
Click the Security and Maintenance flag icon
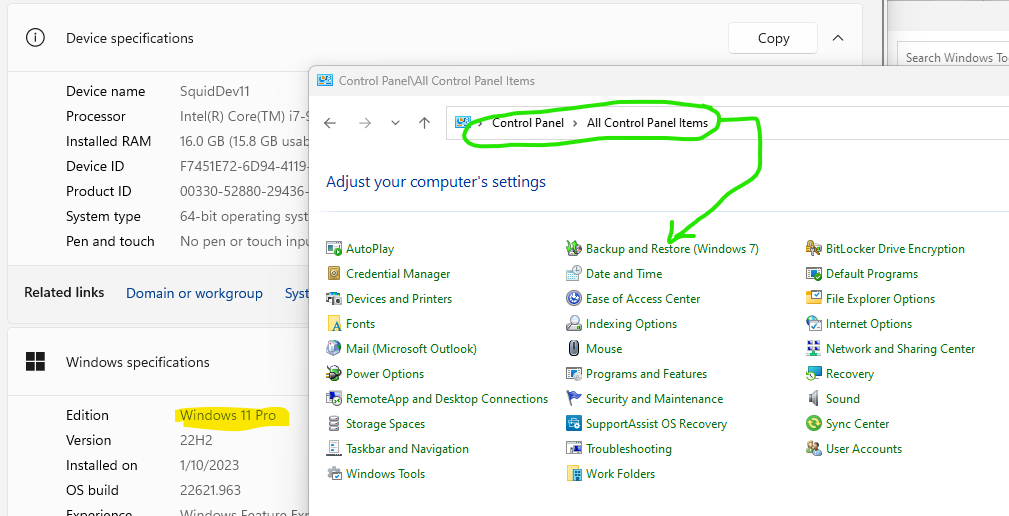click(574, 399)
